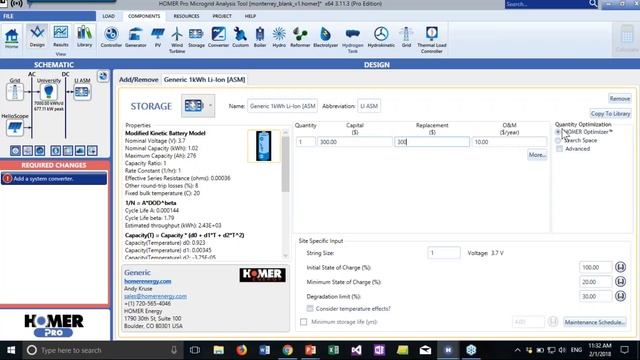Click the Remove button
The image size is (640, 360).
[620, 99]
